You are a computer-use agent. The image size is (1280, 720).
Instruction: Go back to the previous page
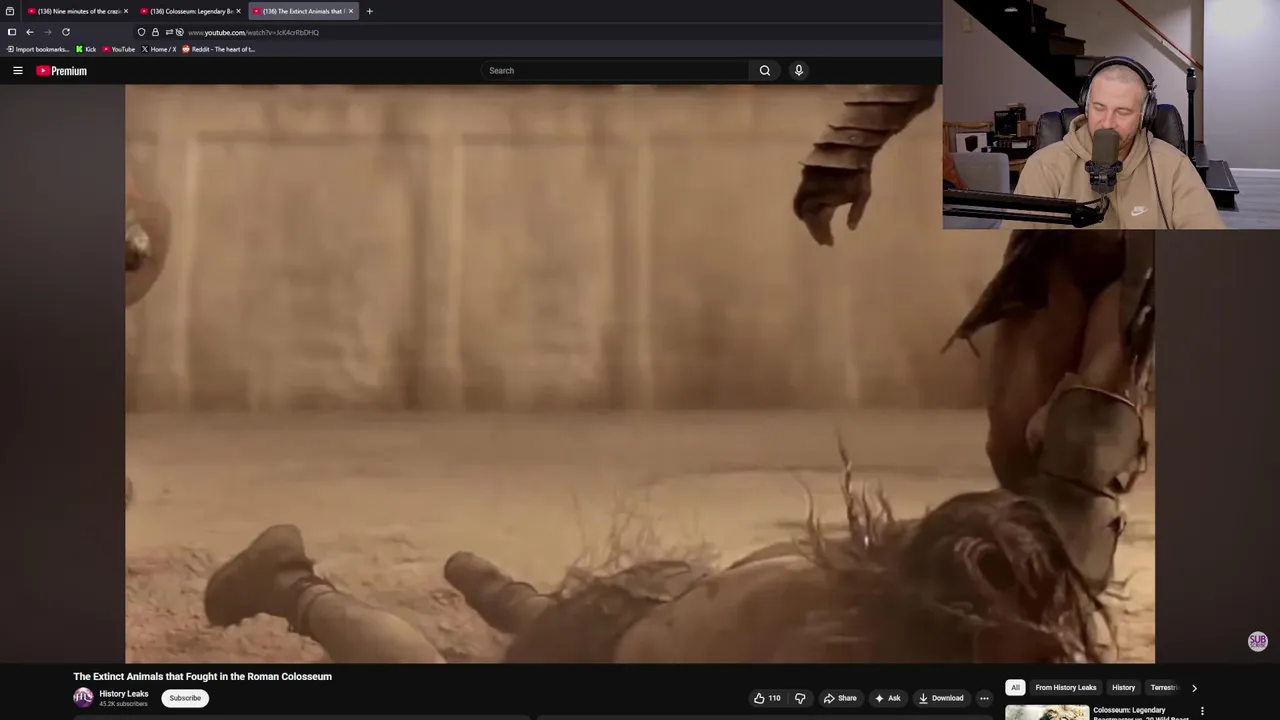coord(29,32)
